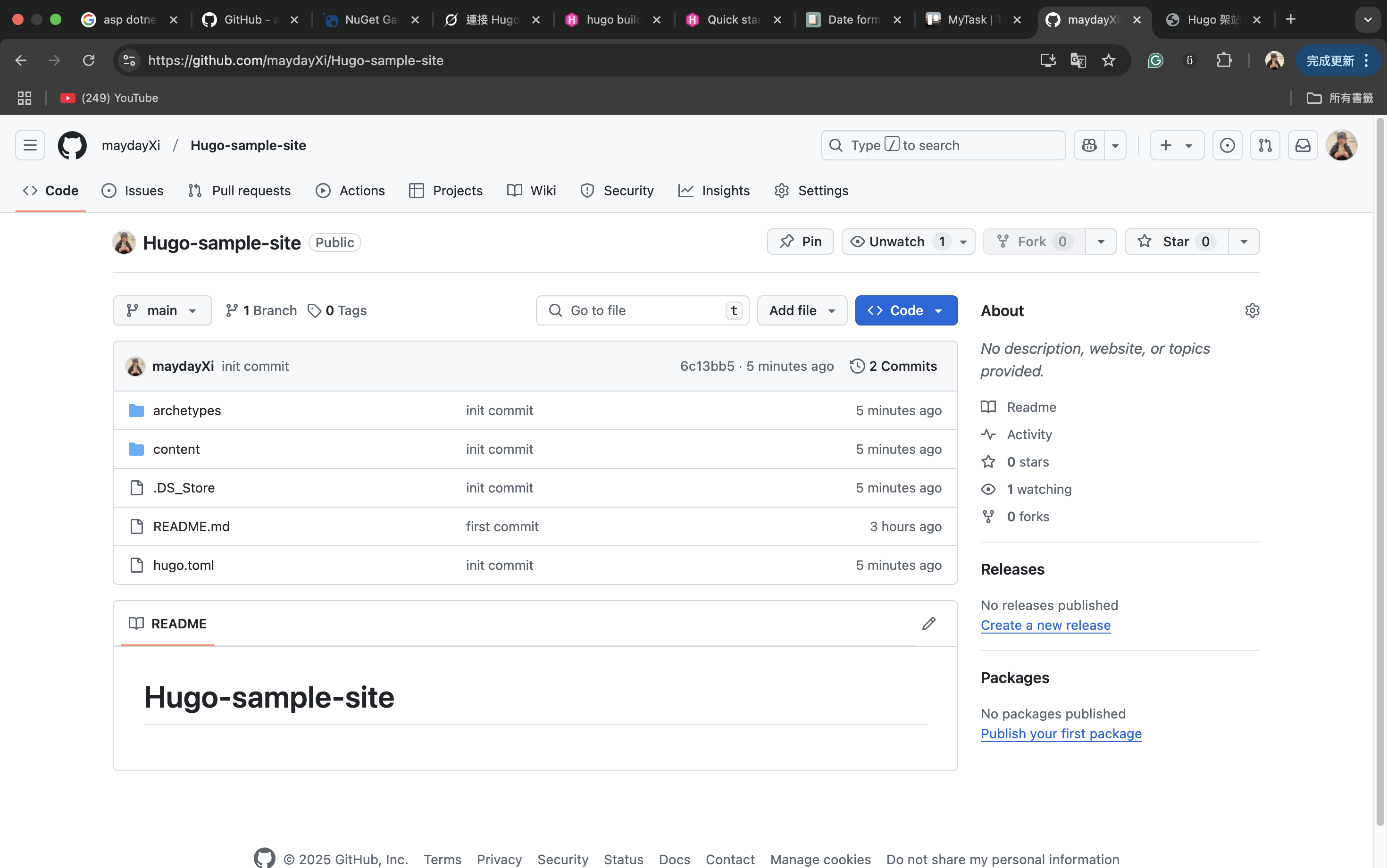The height and width of the screenshot is (868, 1387).
Task: Switch to the Issues tab
Action: click(133, 191)
